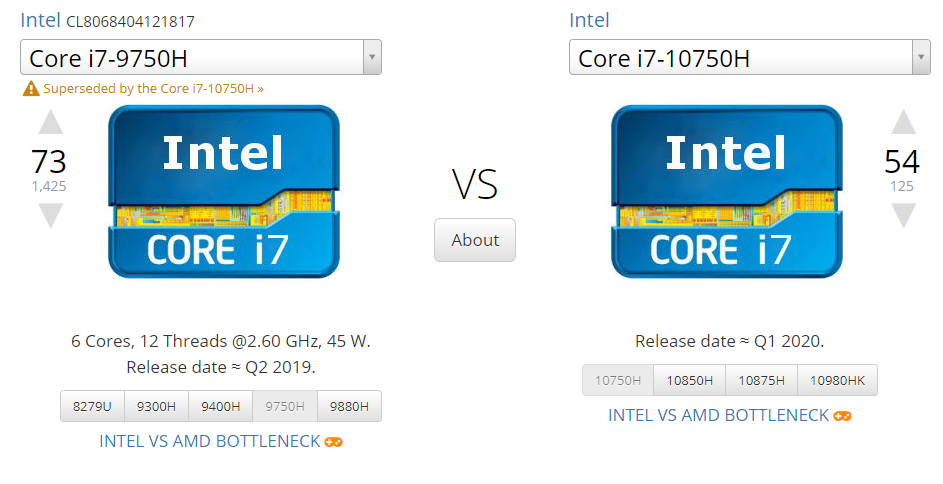
Task: Click the 54 vote score
Action: point(902,161)
